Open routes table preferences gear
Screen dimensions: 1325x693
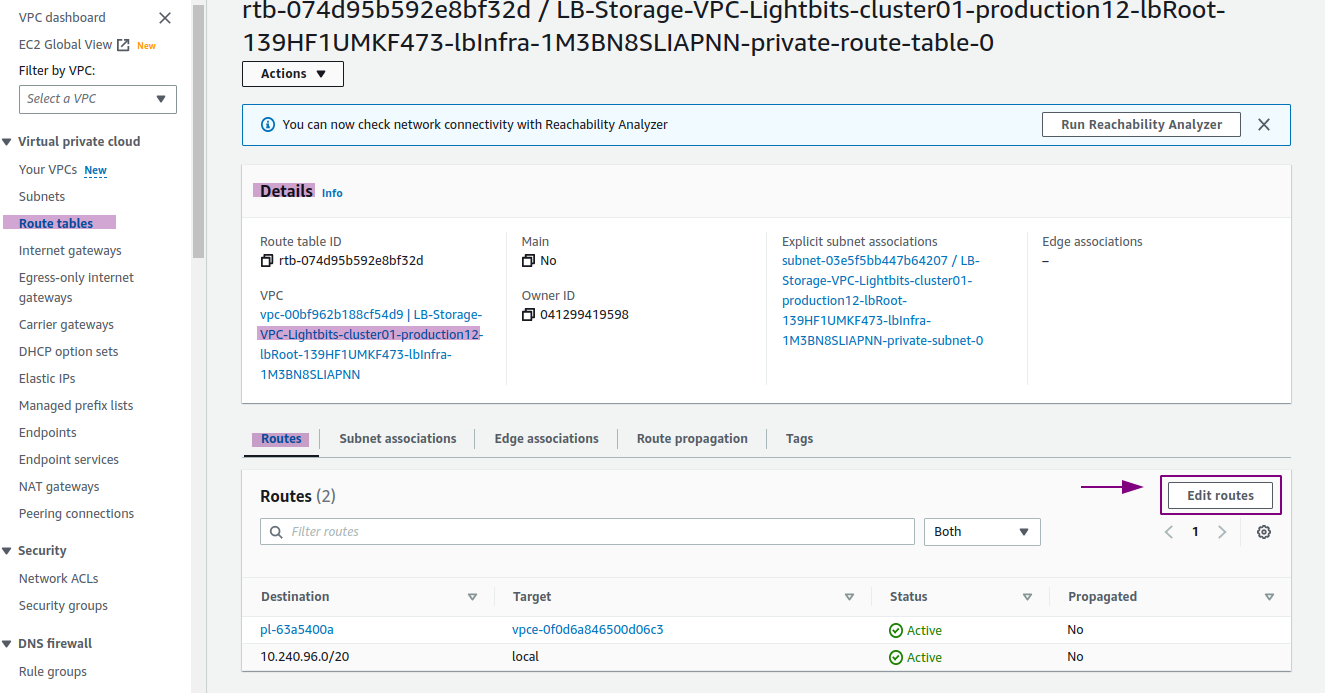tap(1264, 532)
